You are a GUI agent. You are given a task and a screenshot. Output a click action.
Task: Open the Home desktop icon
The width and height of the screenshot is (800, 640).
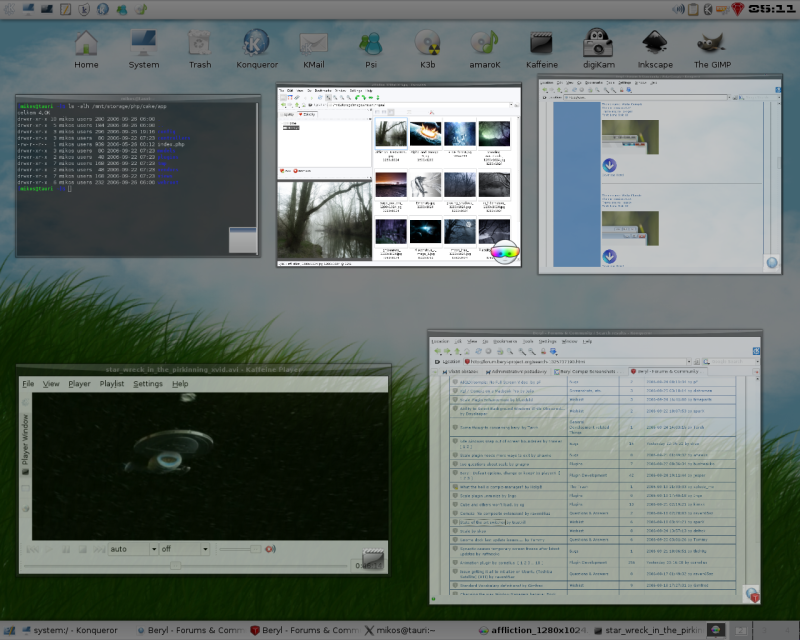coord(86,49)
